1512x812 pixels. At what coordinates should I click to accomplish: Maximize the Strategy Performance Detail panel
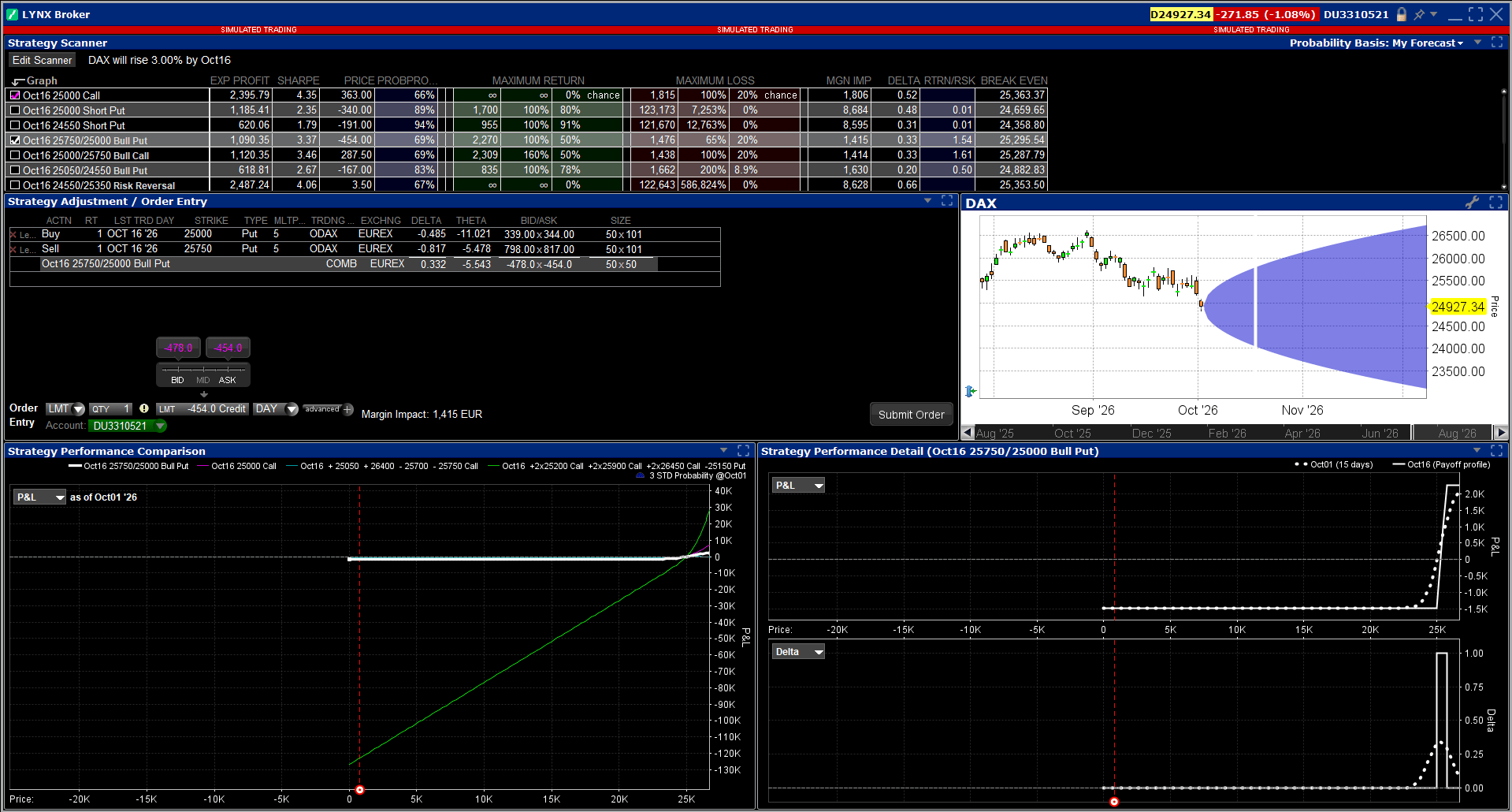(x=1497, y=451)
